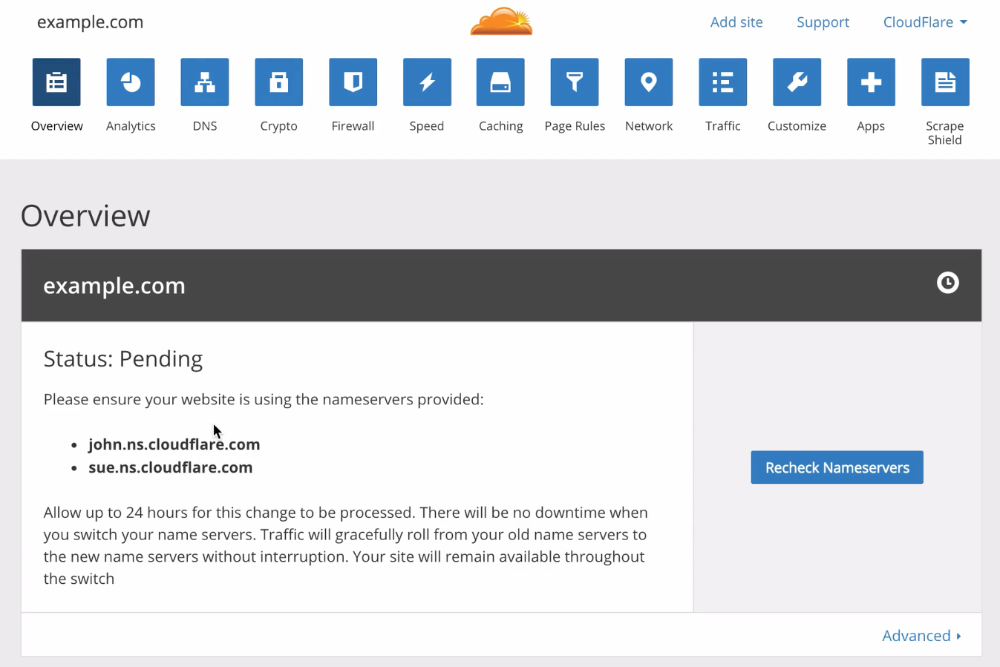Select the Analytics tab label
The height and width of the screenshot is (667, 1000).
131,126
